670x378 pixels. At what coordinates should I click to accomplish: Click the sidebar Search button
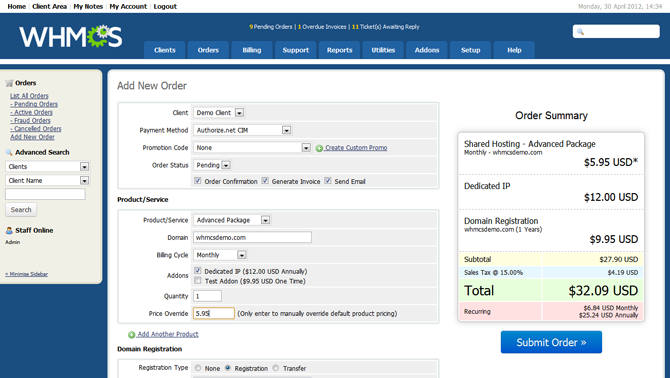pyautogui.click(x=21, y=210)
